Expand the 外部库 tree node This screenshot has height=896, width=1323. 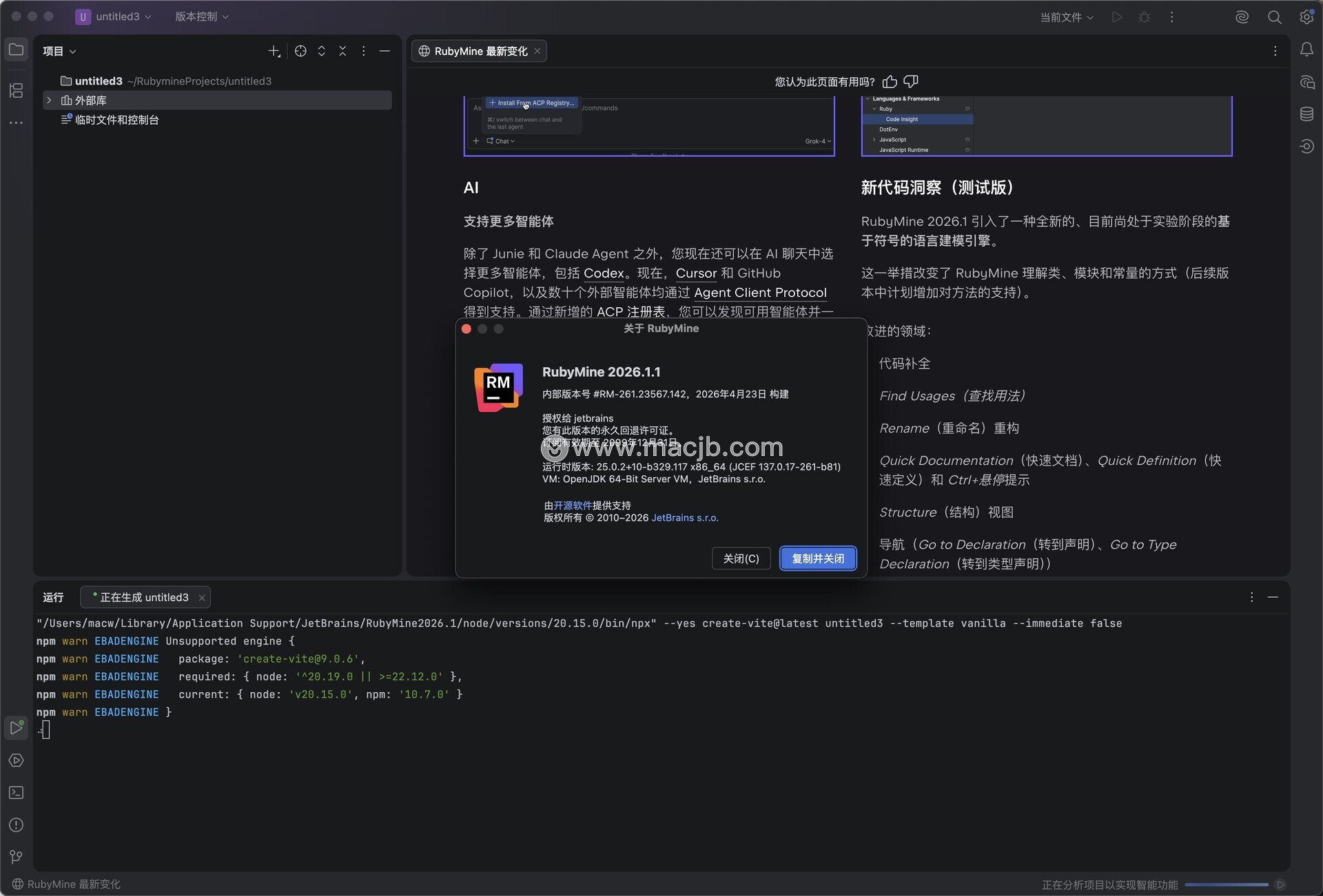pyautogui.click(x=49, y=101)
